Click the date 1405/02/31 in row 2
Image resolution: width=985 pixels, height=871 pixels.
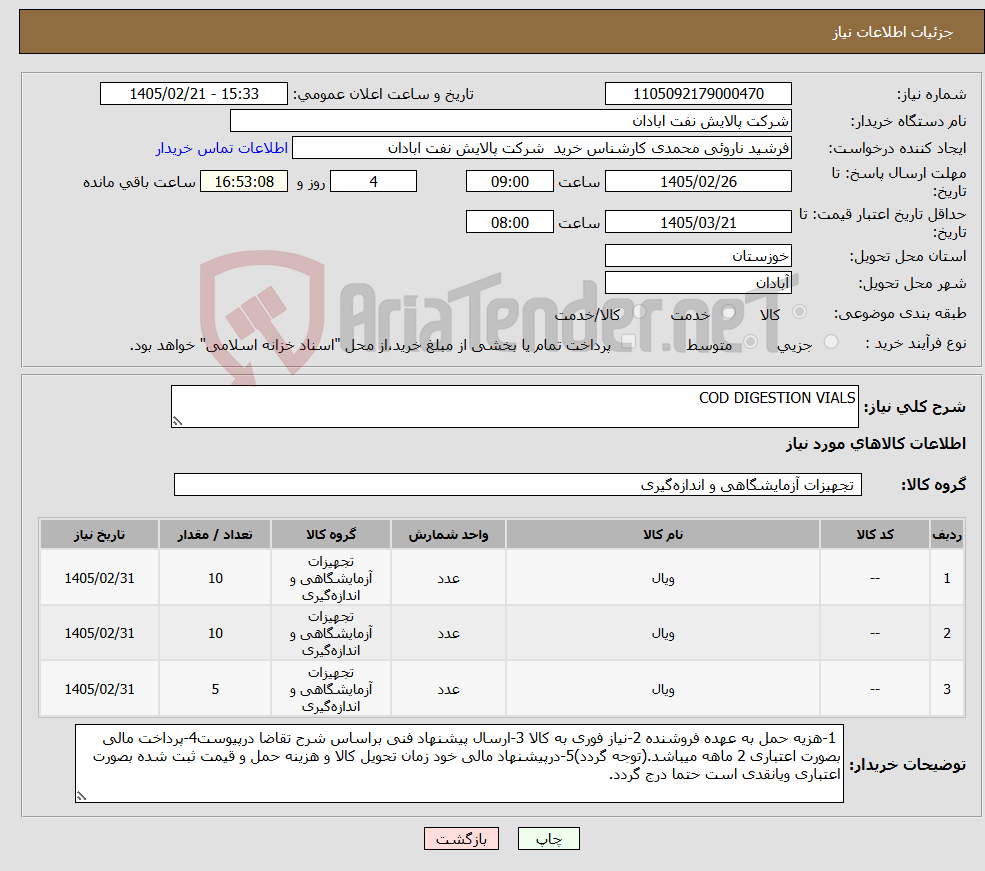[99, 634]
